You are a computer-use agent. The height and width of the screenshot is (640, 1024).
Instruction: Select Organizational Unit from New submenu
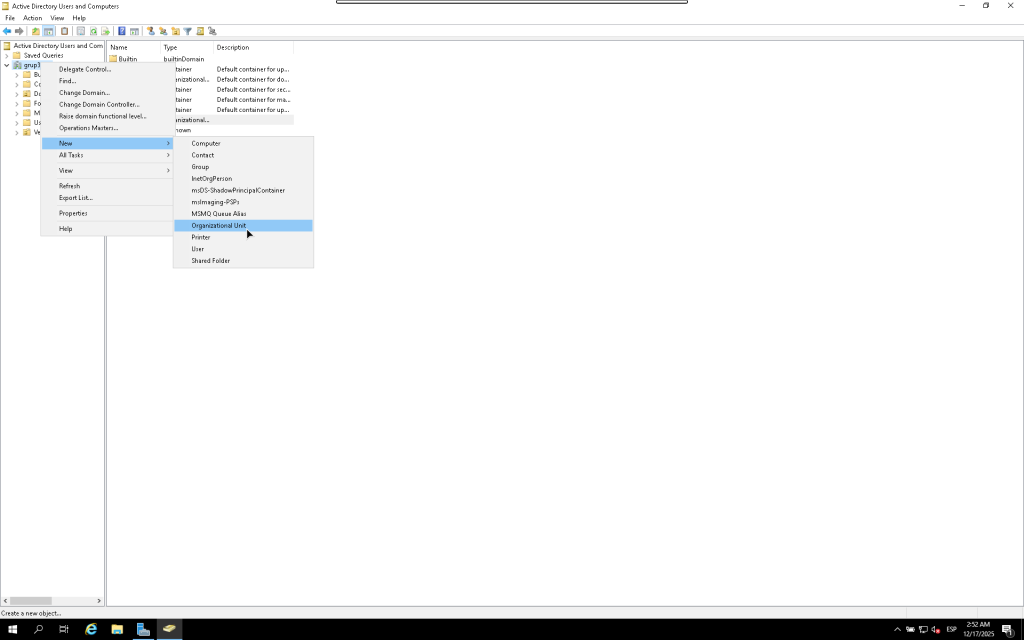click(x=218, y=226)
